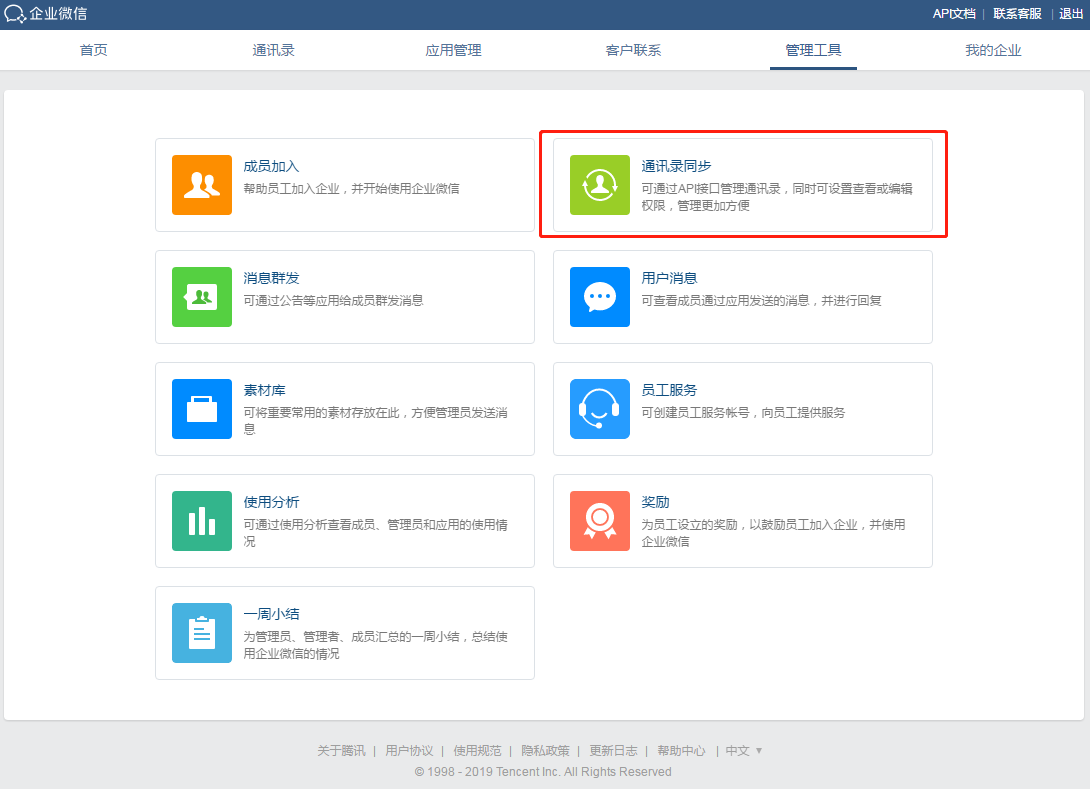
Task: Switch to 应用管理 tab
Action: pos(453,50)
